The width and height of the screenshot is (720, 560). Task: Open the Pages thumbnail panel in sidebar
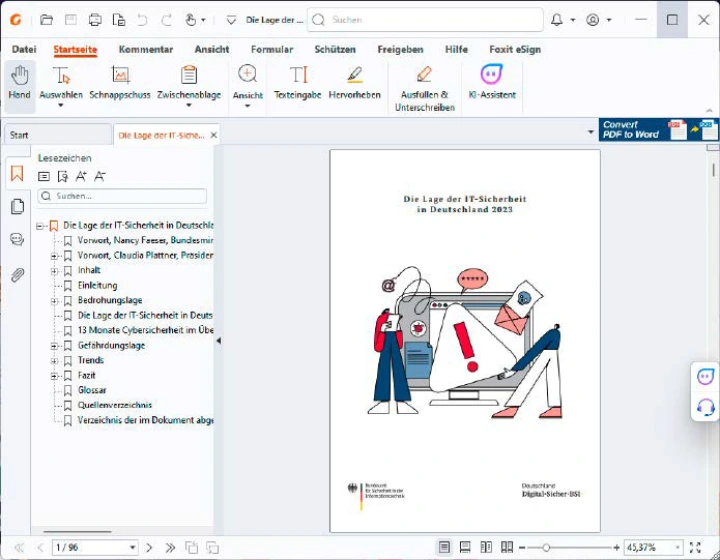point(17,207)
